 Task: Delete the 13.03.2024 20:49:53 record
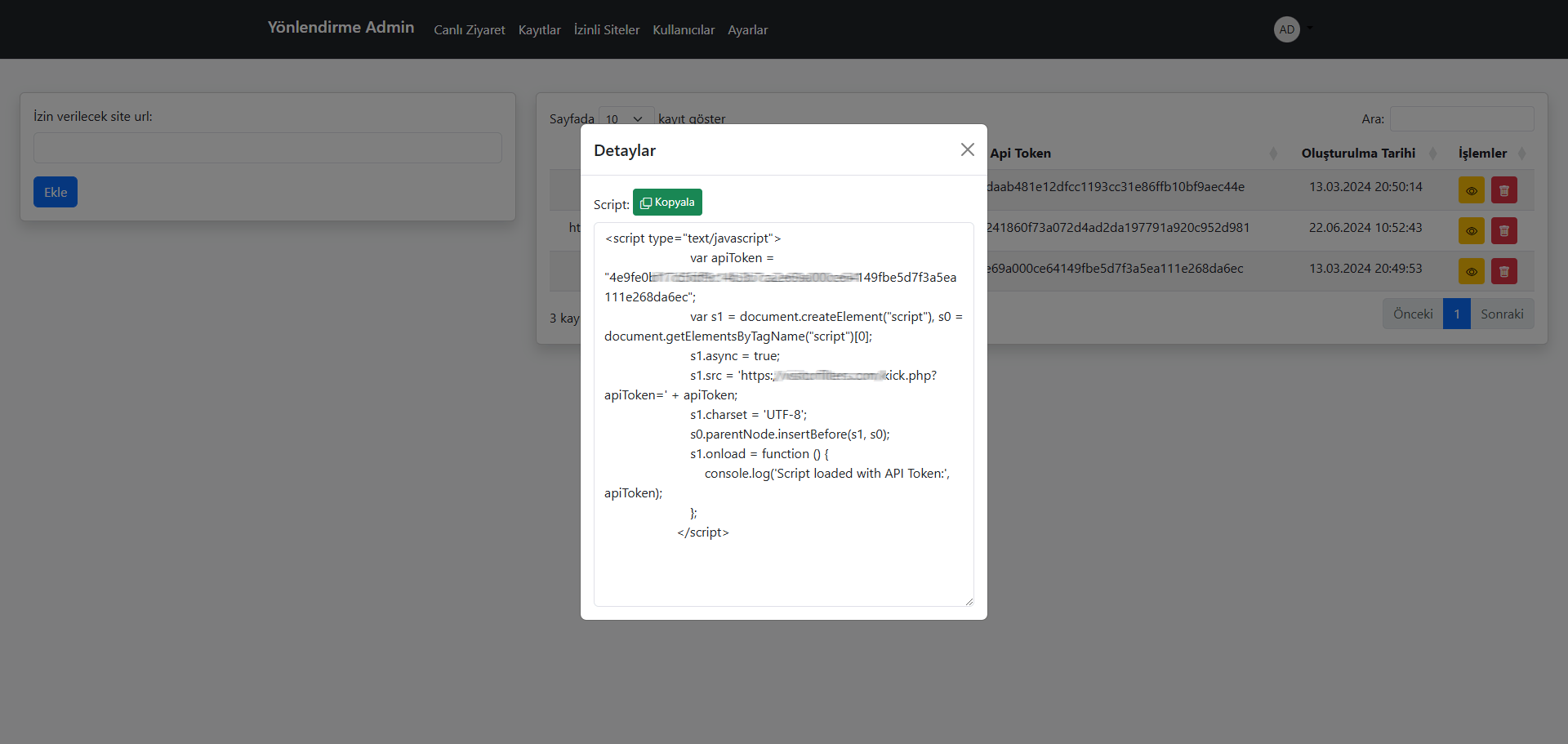(1503, 271)
